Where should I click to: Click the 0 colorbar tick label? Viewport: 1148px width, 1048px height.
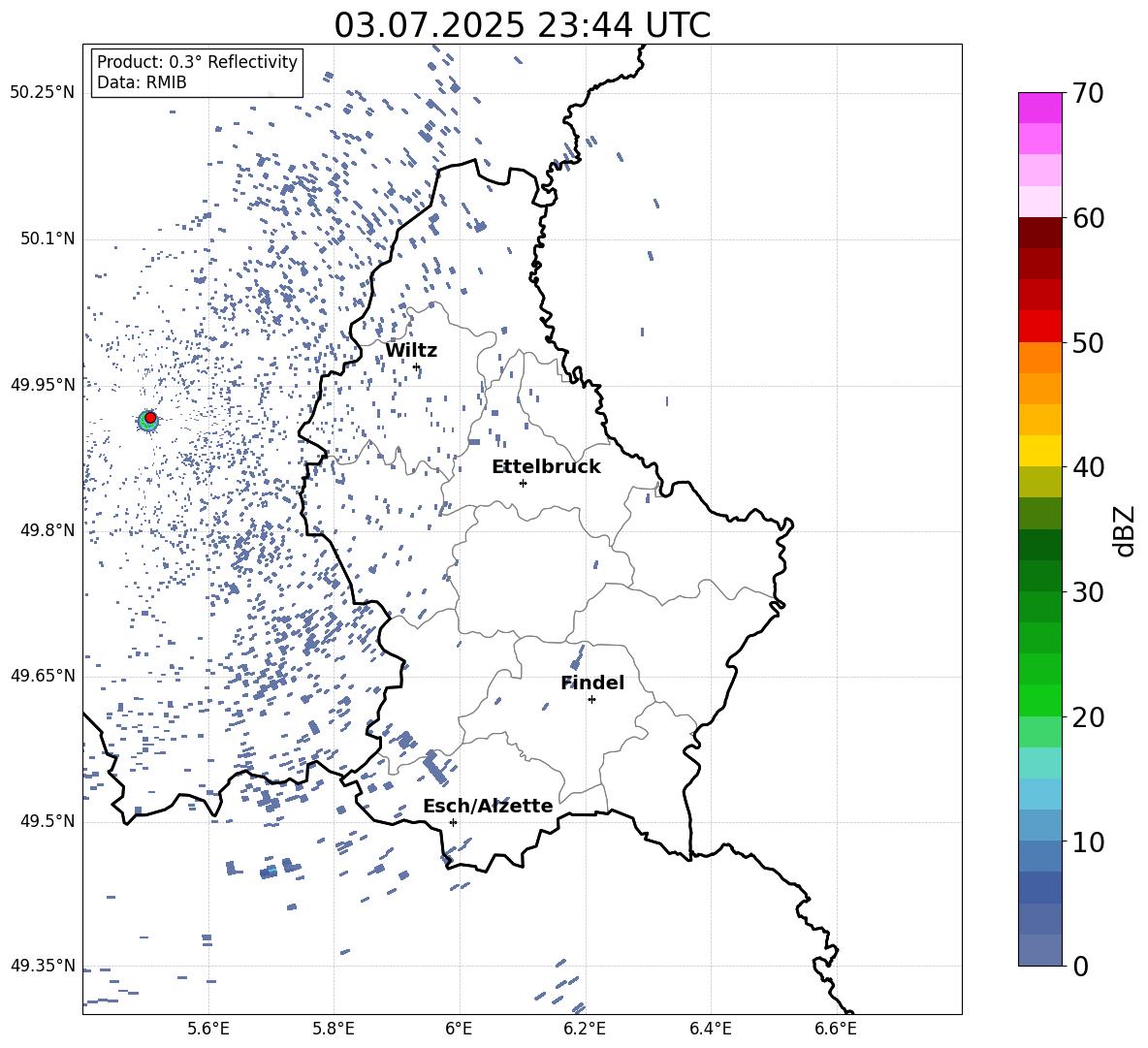pos(1080,966)
